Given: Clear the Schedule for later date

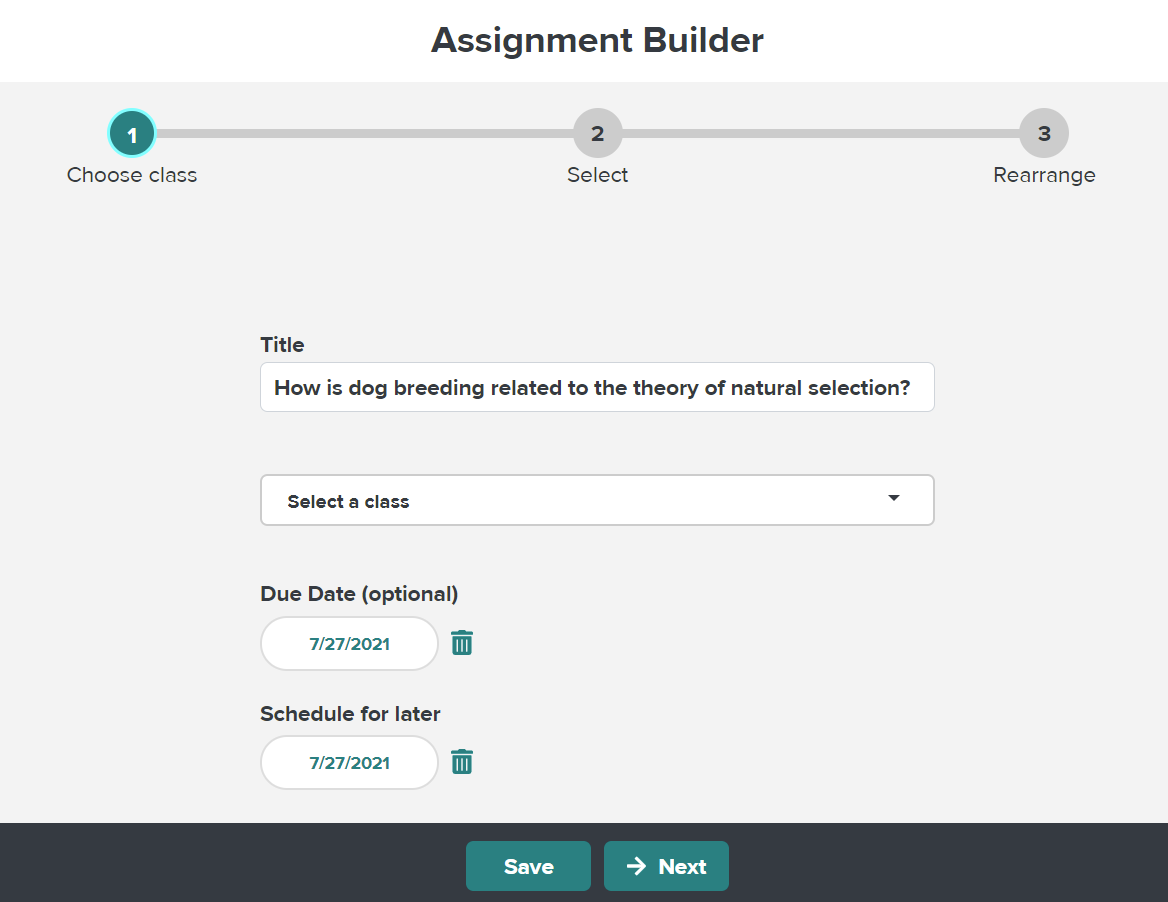Looking at the screenshot, I should pyautogui.click(x=462, y=762).
